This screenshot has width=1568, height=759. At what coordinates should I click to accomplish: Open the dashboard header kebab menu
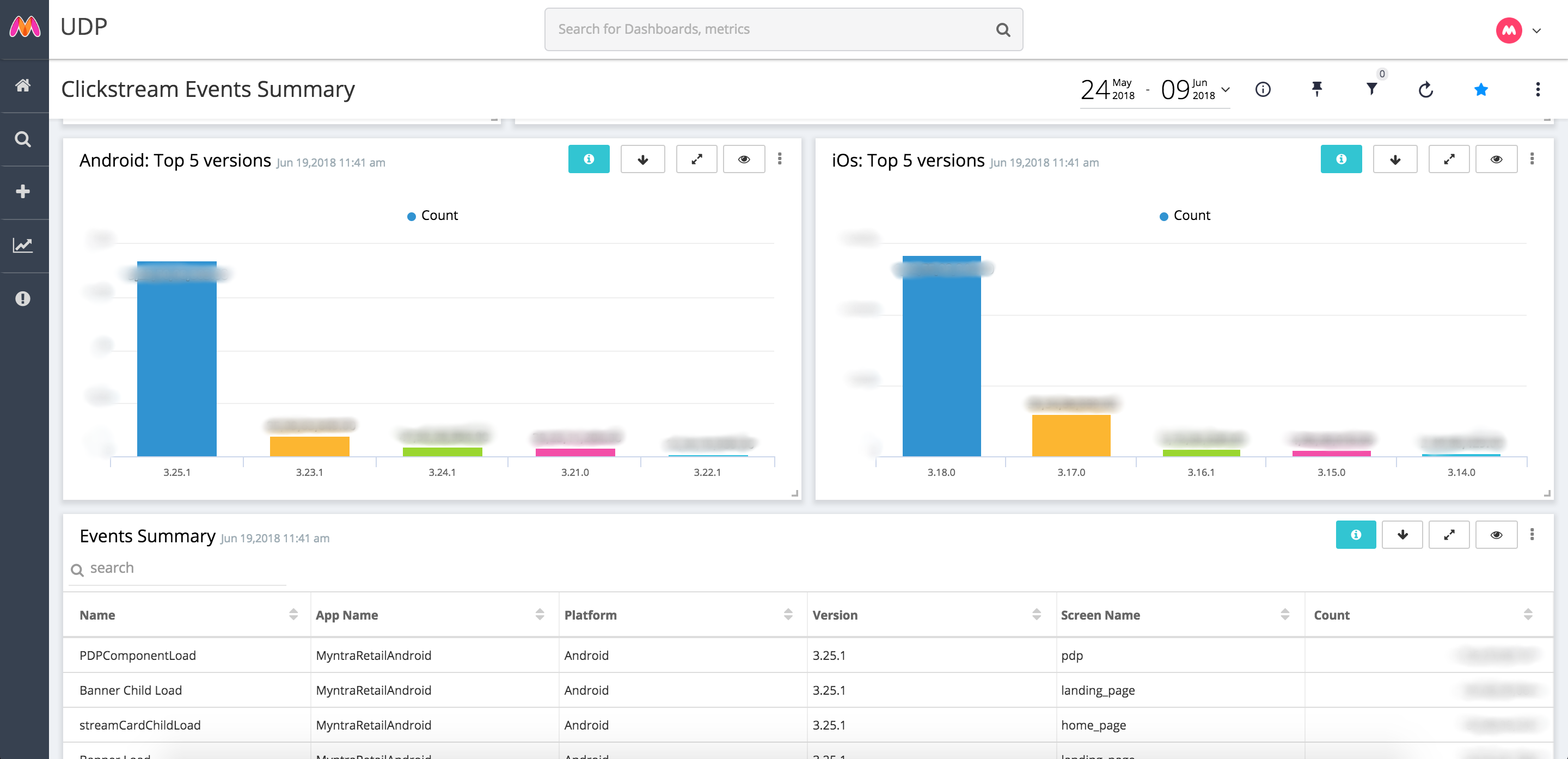[x=1538, y=89]
